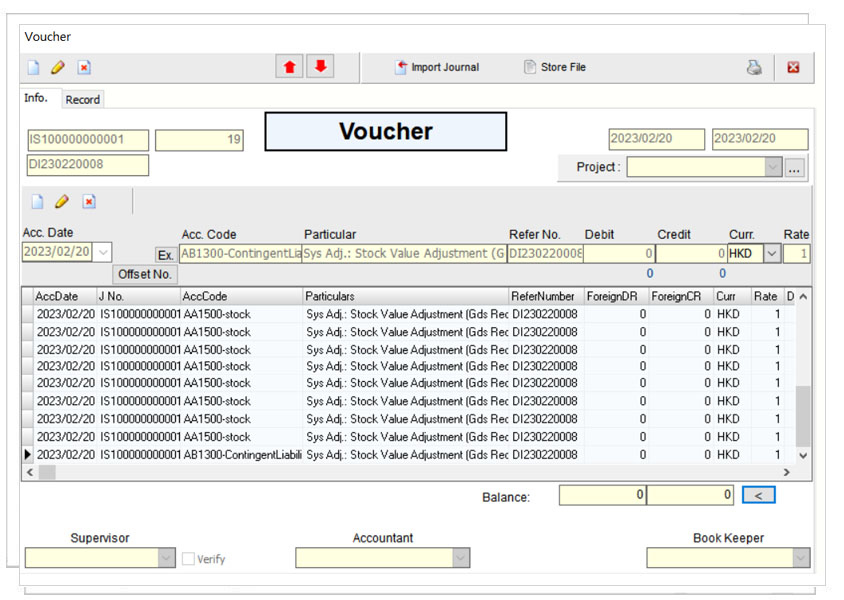Print the voucher using printer icon
The width and height of the screenshot is (844, 600).
pos(754,67)
